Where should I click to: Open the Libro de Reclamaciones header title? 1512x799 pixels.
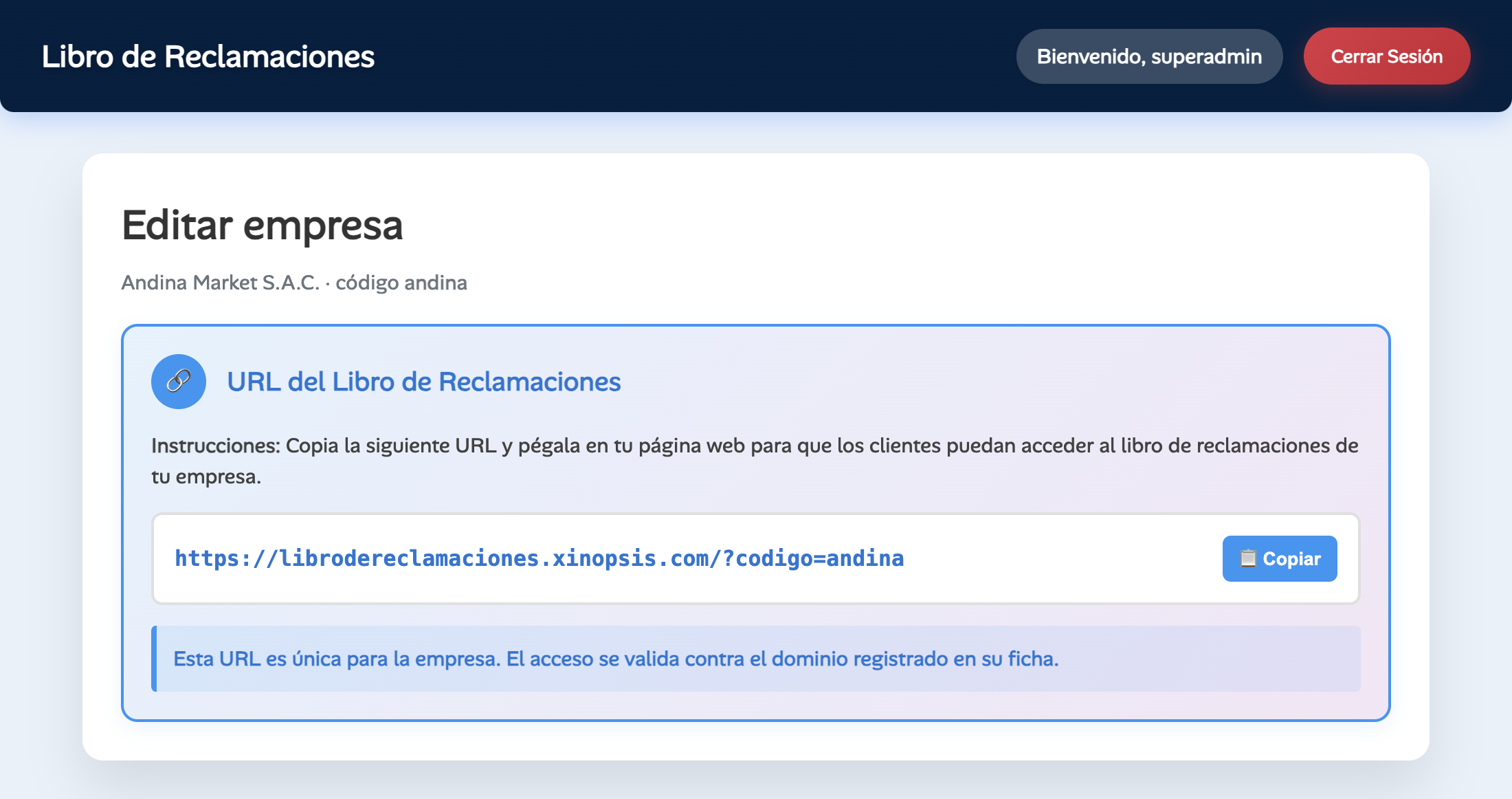coord(208,56)
